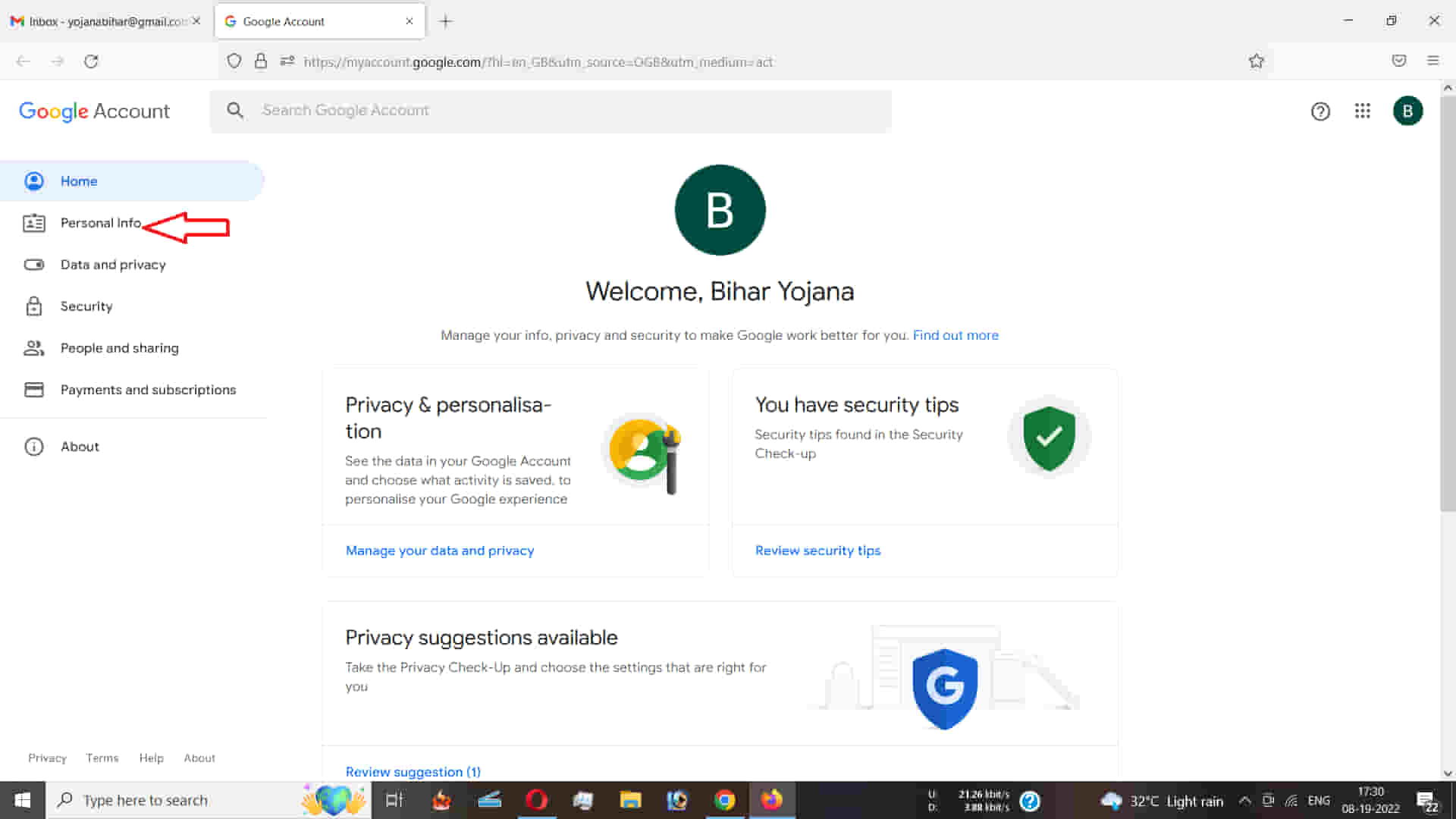Bookmark this page with the star
Image resolution: width=1456 pixels, height=819 pixels.
[x=1257, y=61]
